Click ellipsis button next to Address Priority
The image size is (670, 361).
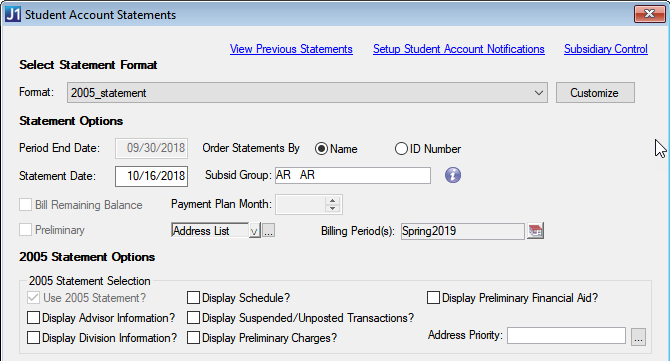(638, 337)
